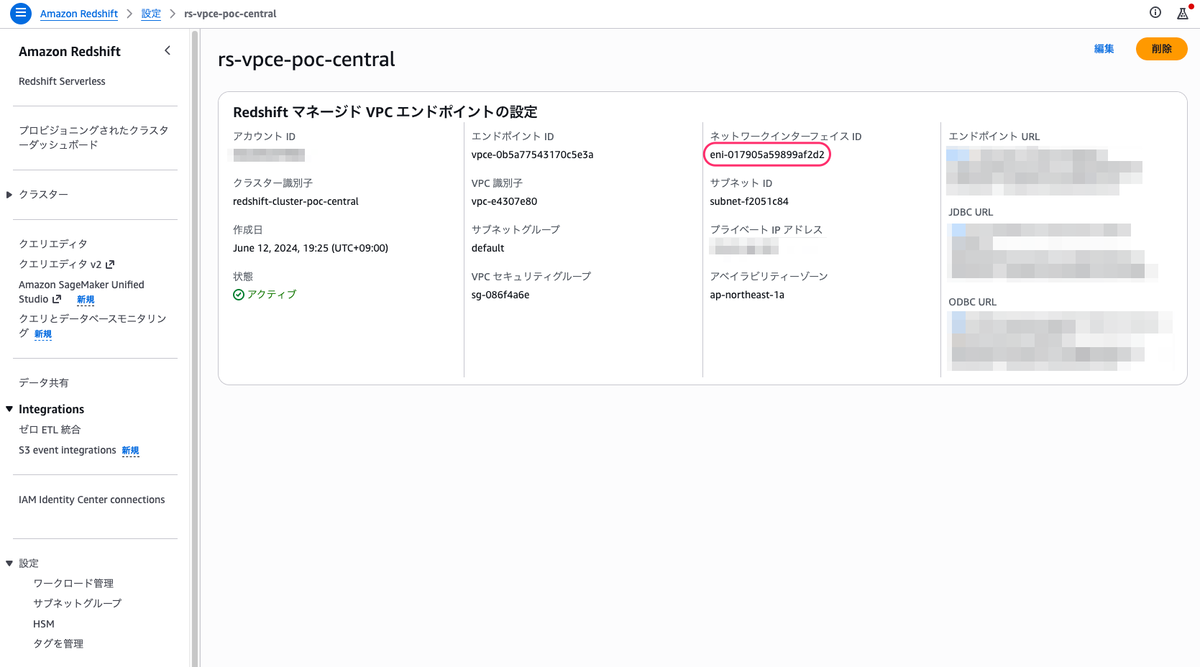Open the lab flask notification icon
1200x667 pixels.
point(1183,13)
